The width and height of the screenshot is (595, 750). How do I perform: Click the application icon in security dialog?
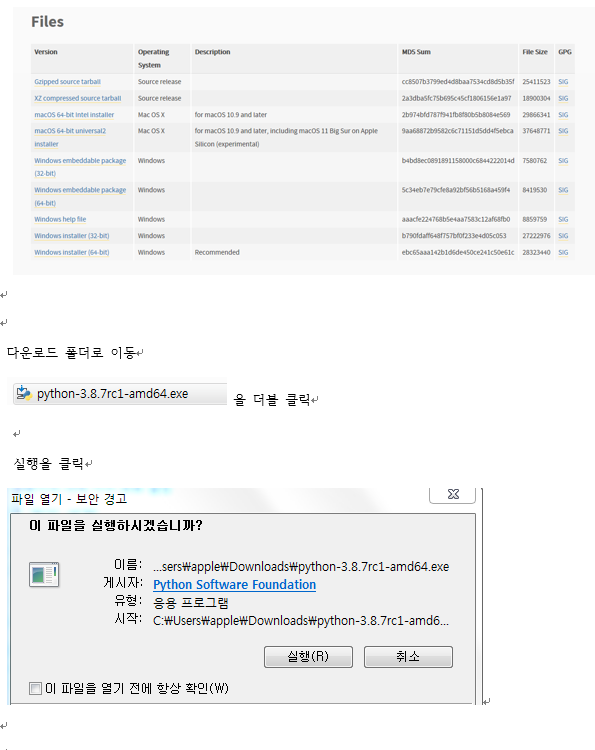click(44, 574)
